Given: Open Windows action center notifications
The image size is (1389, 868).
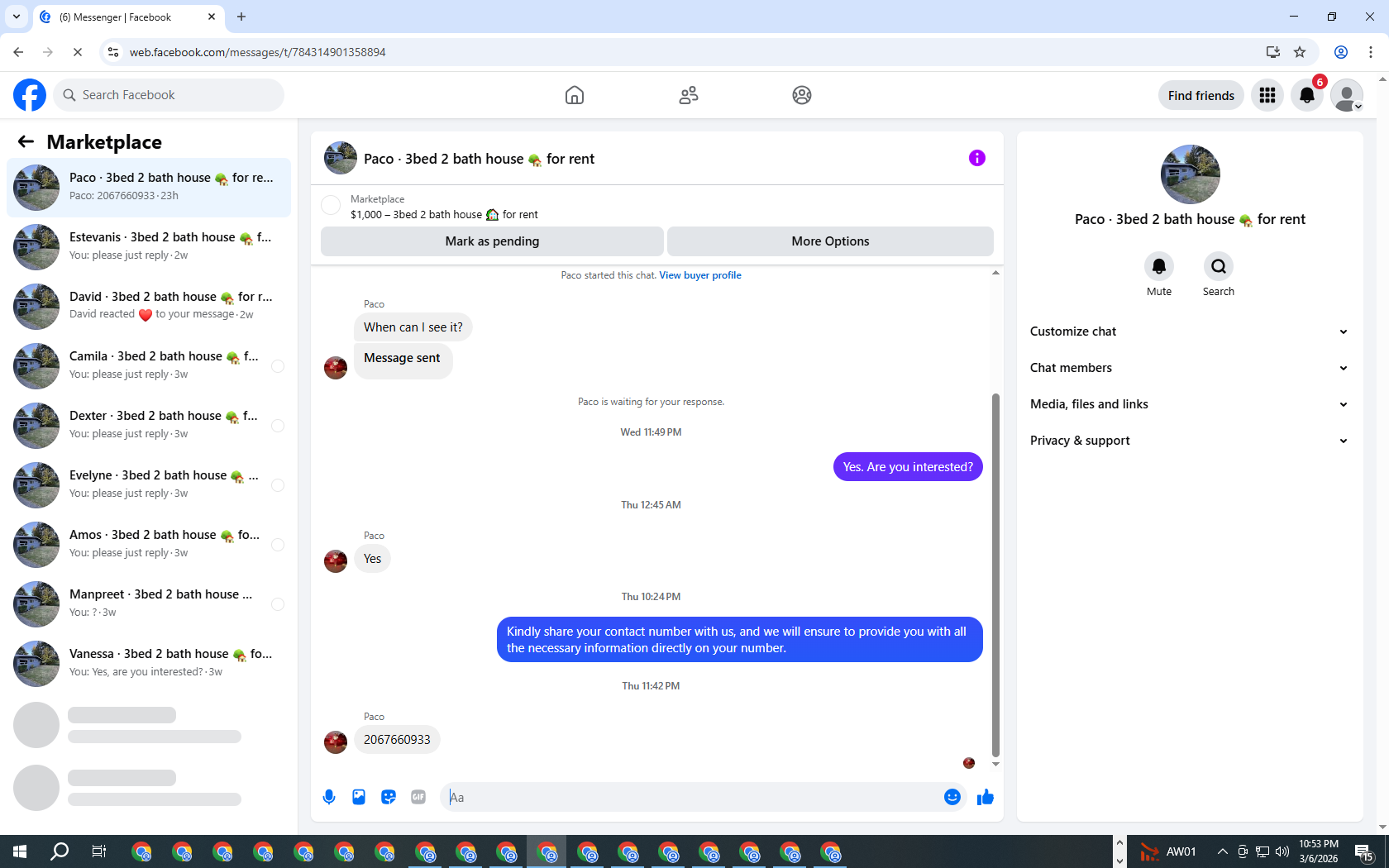Looking at the screenshot, I should 1365,851.
